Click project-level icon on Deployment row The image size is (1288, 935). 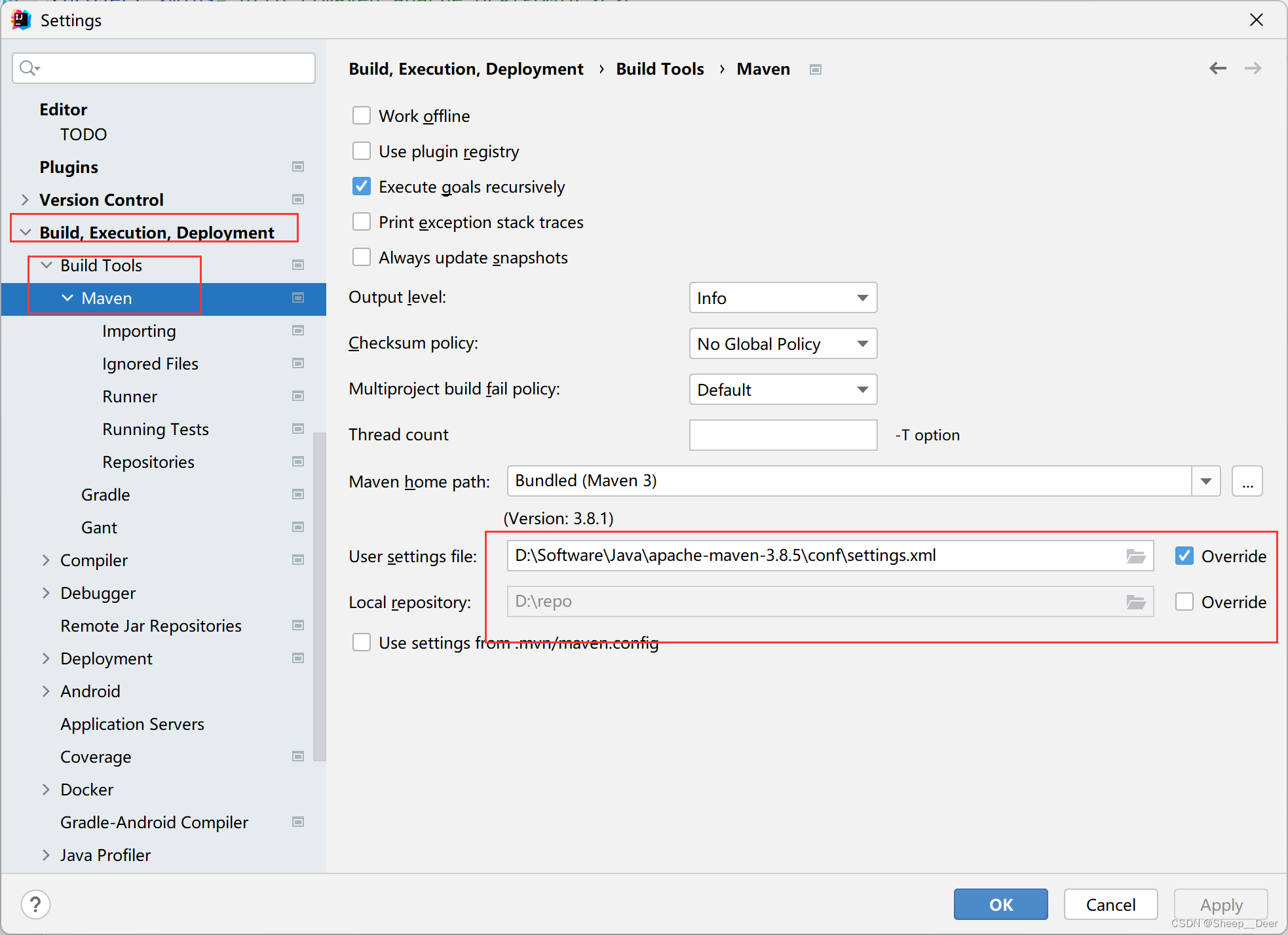tap(298, 658)
